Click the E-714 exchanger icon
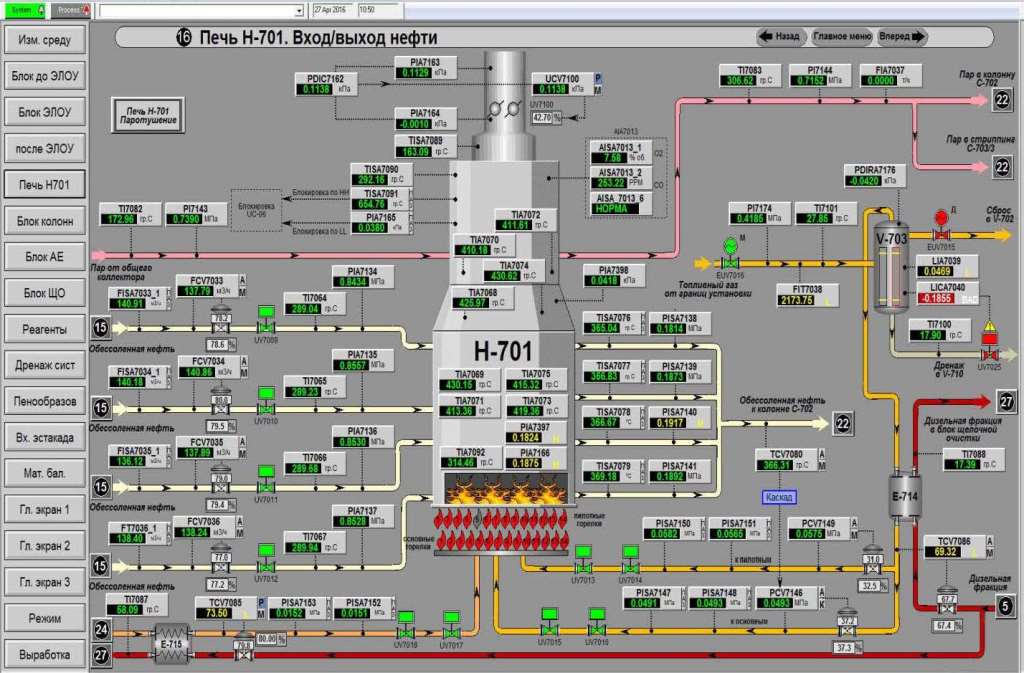1024x673 pixels. pyautogui.click(x=904, y=495)
